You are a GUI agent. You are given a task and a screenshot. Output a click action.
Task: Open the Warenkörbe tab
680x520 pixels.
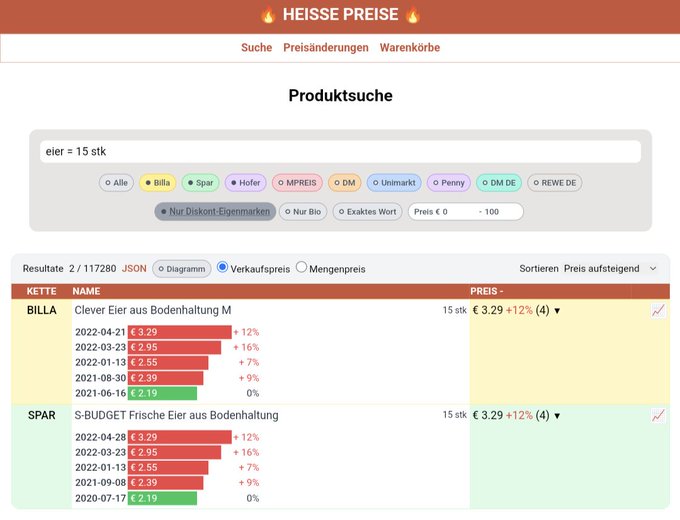[410, 48]
